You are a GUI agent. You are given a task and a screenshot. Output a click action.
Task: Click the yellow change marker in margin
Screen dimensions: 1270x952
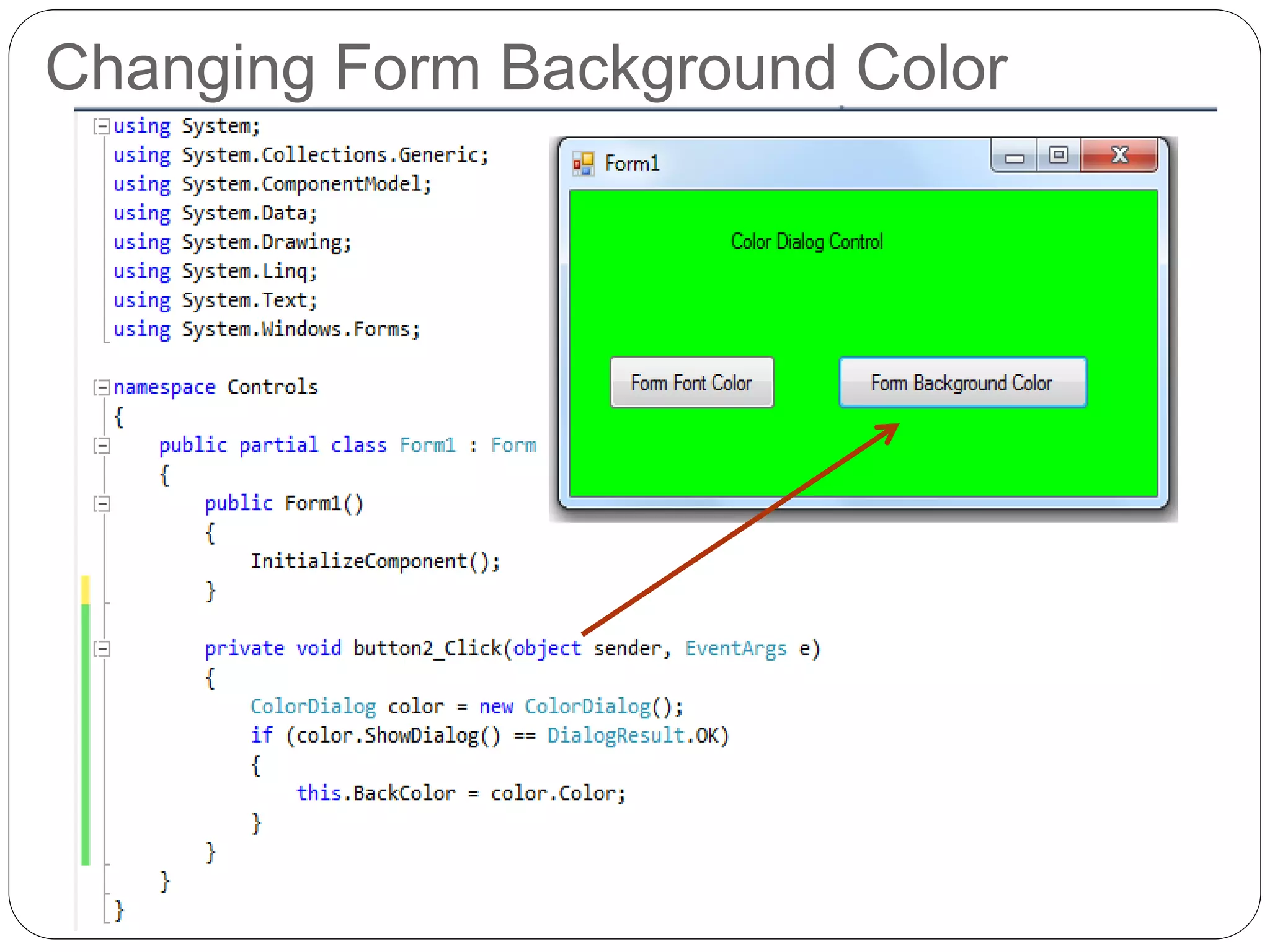[86, 589]
